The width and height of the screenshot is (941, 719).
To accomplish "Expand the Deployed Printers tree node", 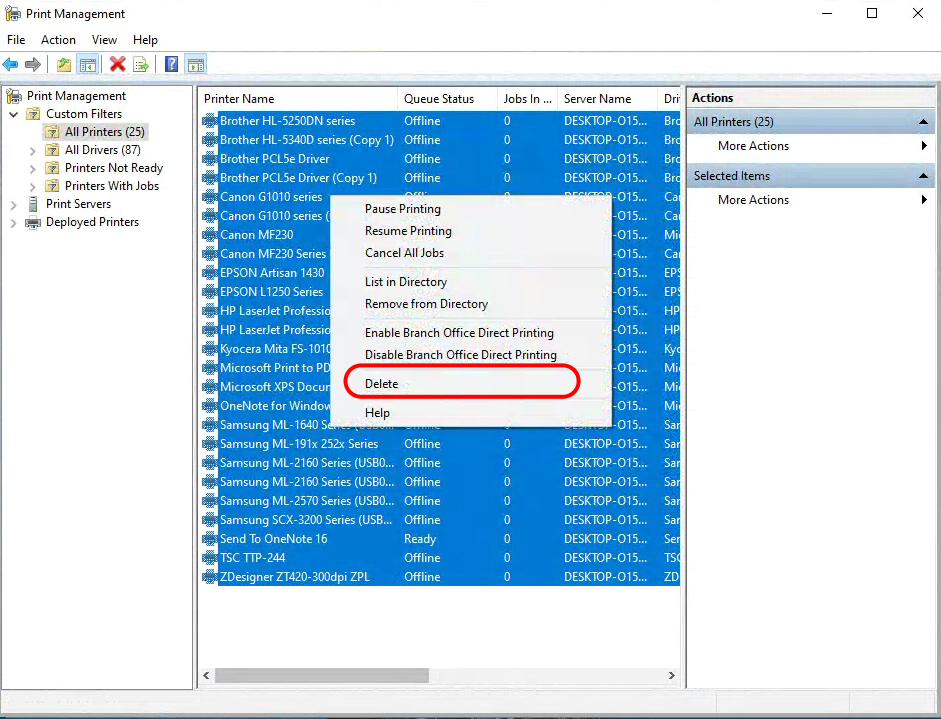I will tap(14, 223).
